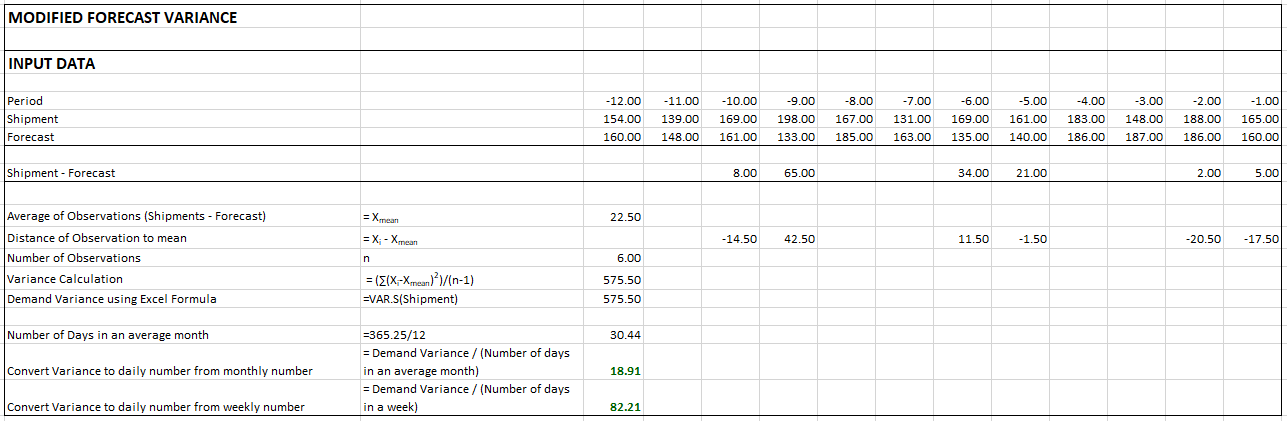
Task: Select the difference value 34.00
Action: (974, 173)
